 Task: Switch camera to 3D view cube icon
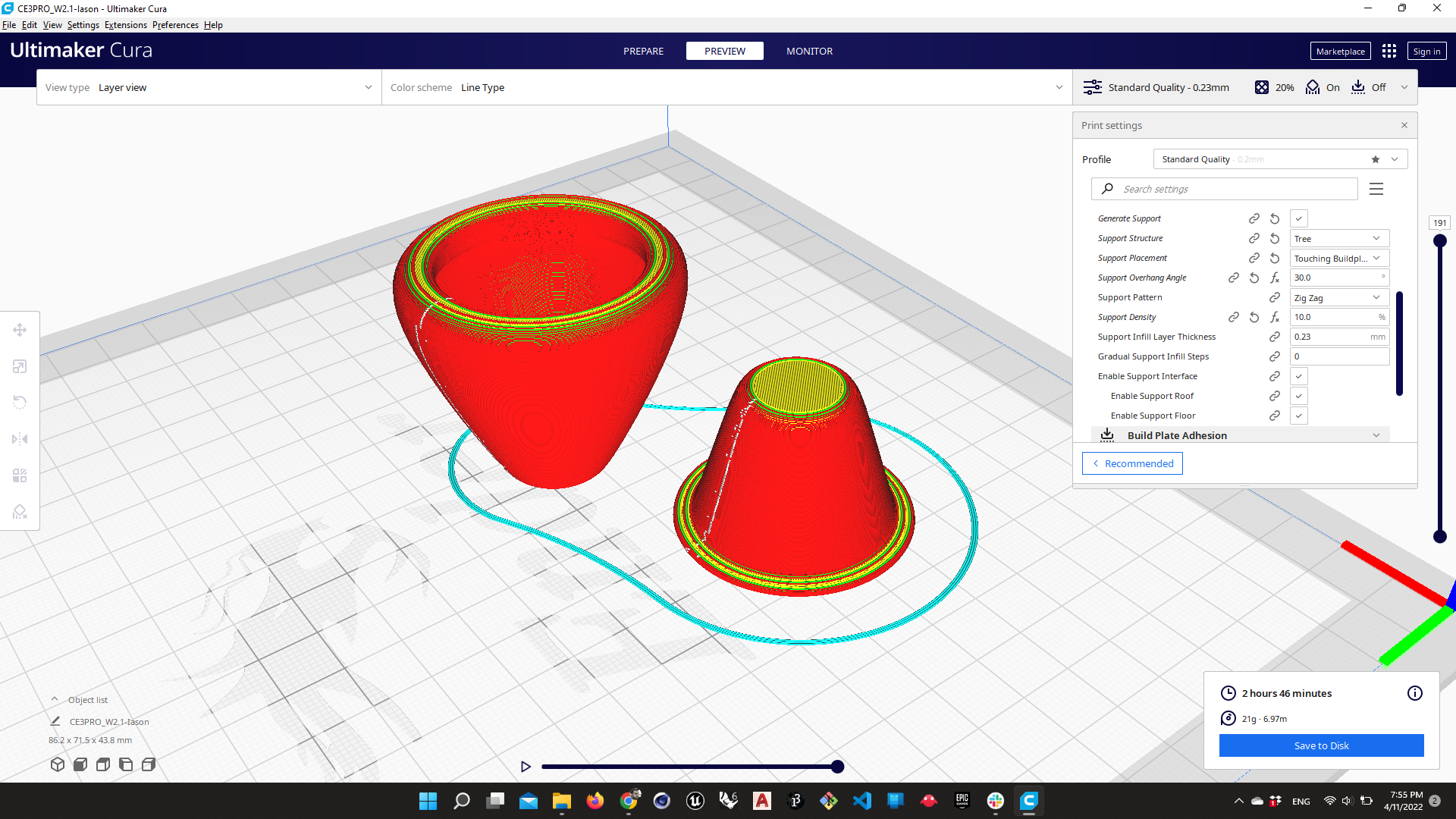[x=58, y=764]
